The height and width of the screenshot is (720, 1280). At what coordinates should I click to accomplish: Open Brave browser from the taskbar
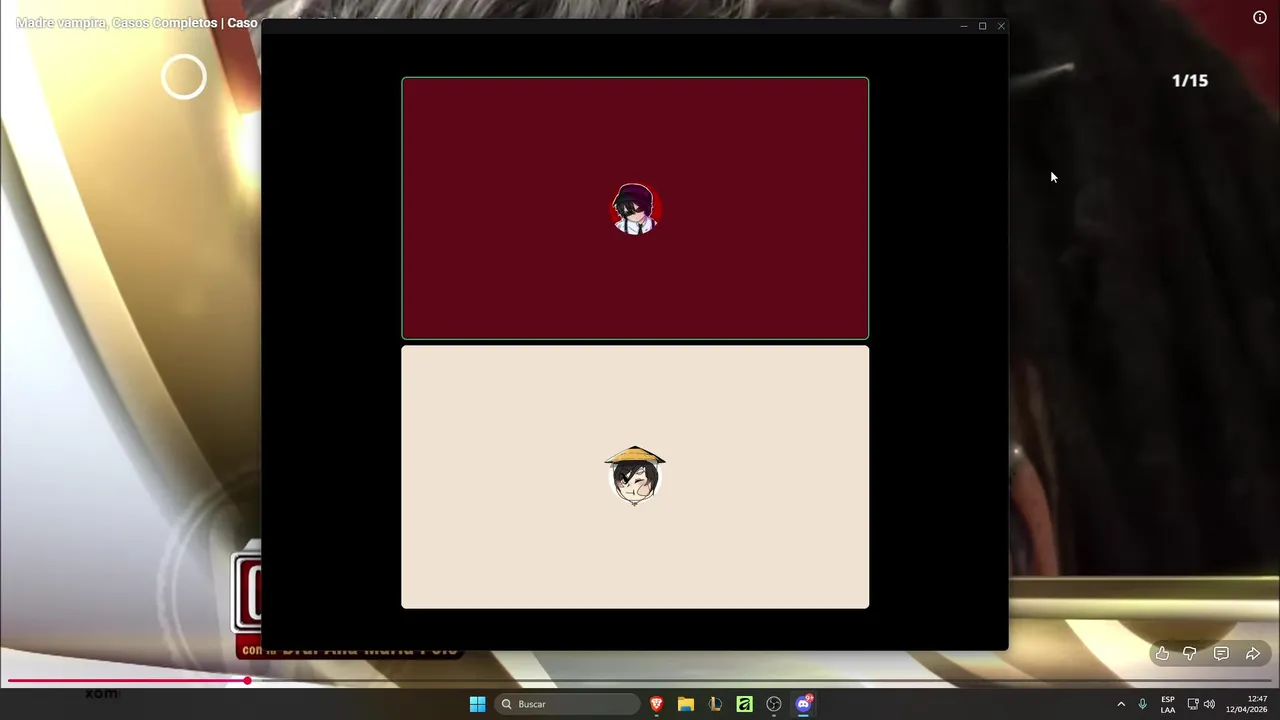click(x=657, y=704)
